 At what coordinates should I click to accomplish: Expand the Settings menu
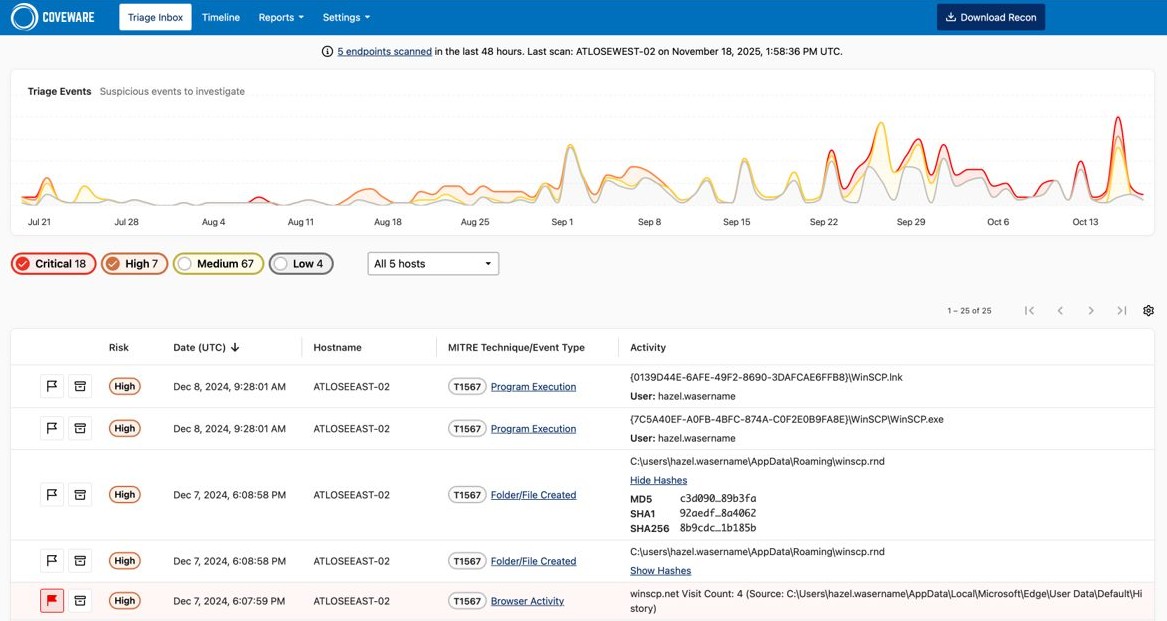click(345, 17)
